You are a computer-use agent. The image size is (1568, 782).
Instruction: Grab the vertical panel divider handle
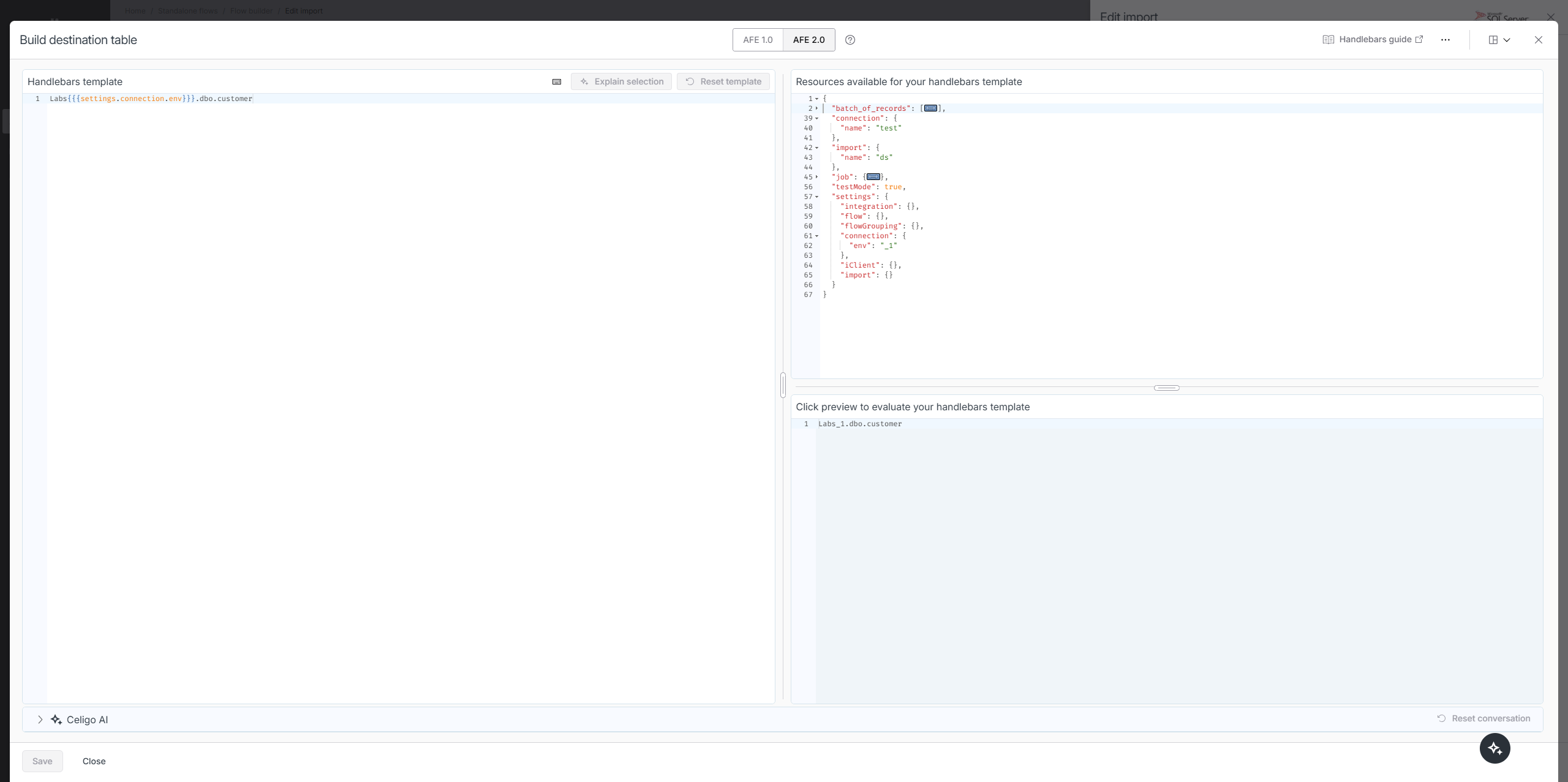783,385
